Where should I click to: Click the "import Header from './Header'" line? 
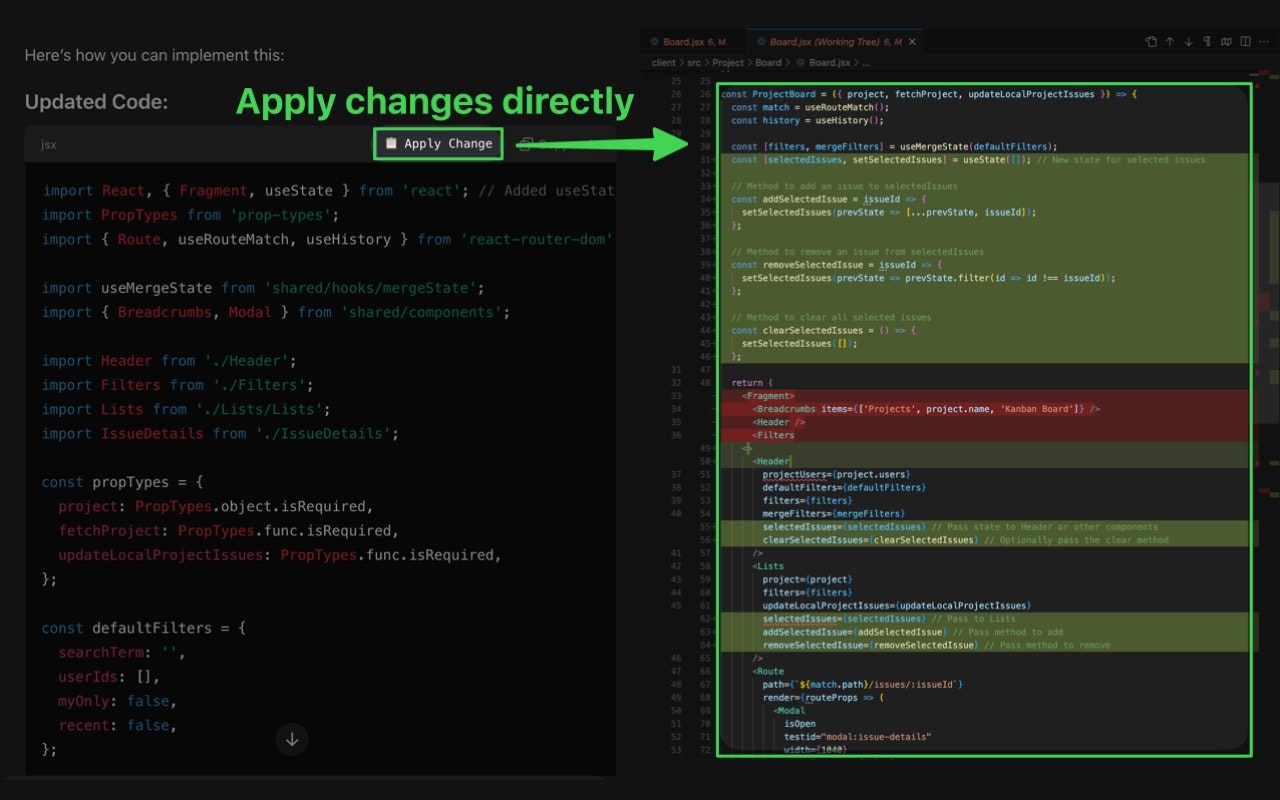pos(169,361)
